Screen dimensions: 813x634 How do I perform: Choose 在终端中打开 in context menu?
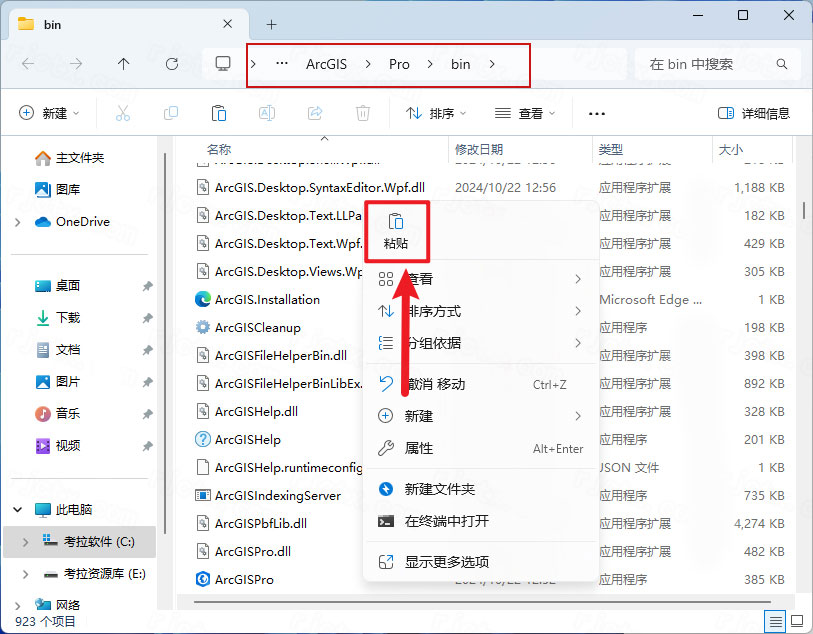pos(481,521)
